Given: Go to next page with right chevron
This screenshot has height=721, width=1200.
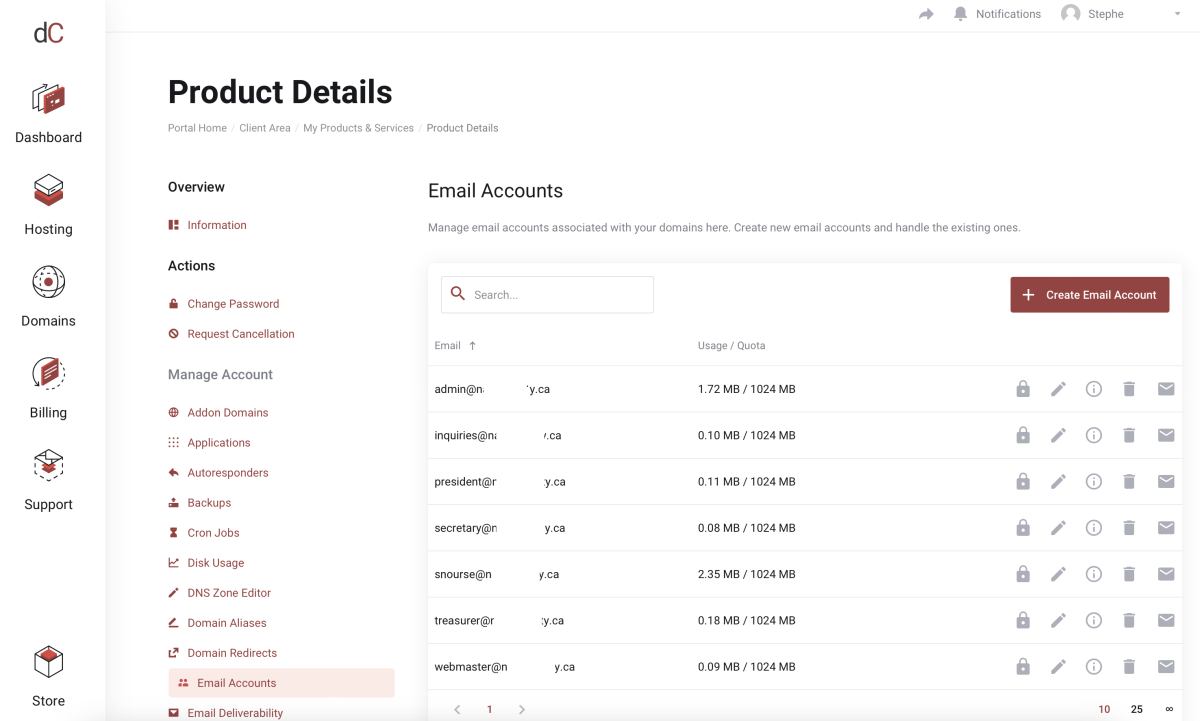Looking at the screenshot, I should (522, 709).
